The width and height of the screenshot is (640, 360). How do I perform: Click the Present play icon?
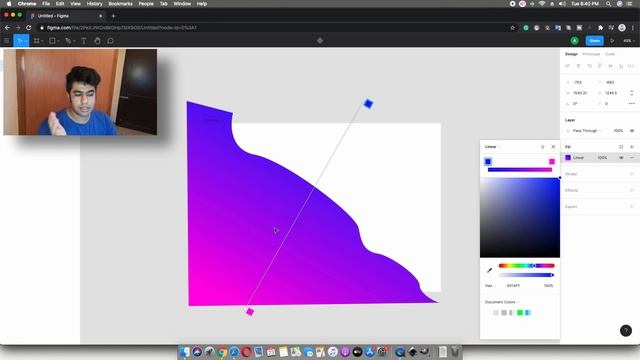[x=612, y=41]
